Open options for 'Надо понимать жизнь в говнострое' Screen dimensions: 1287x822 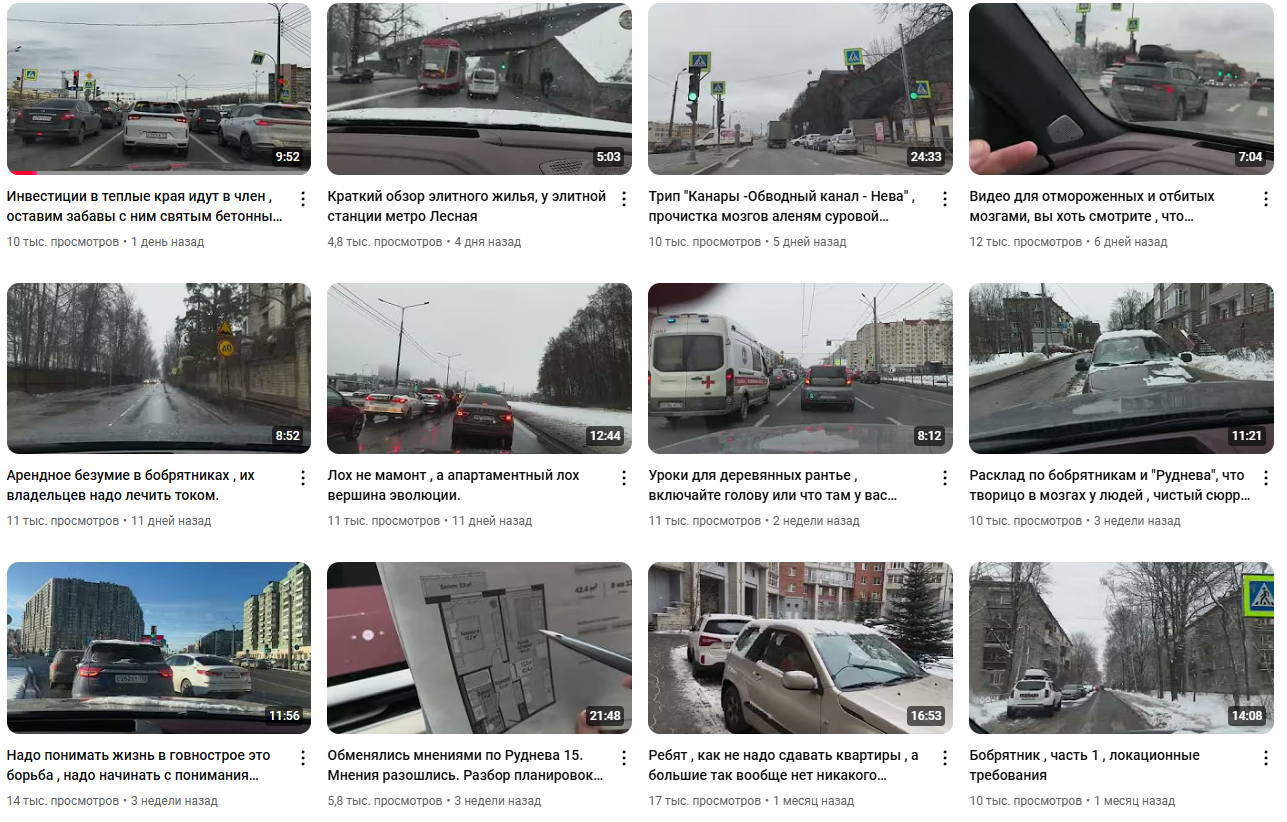coord(303,757)
